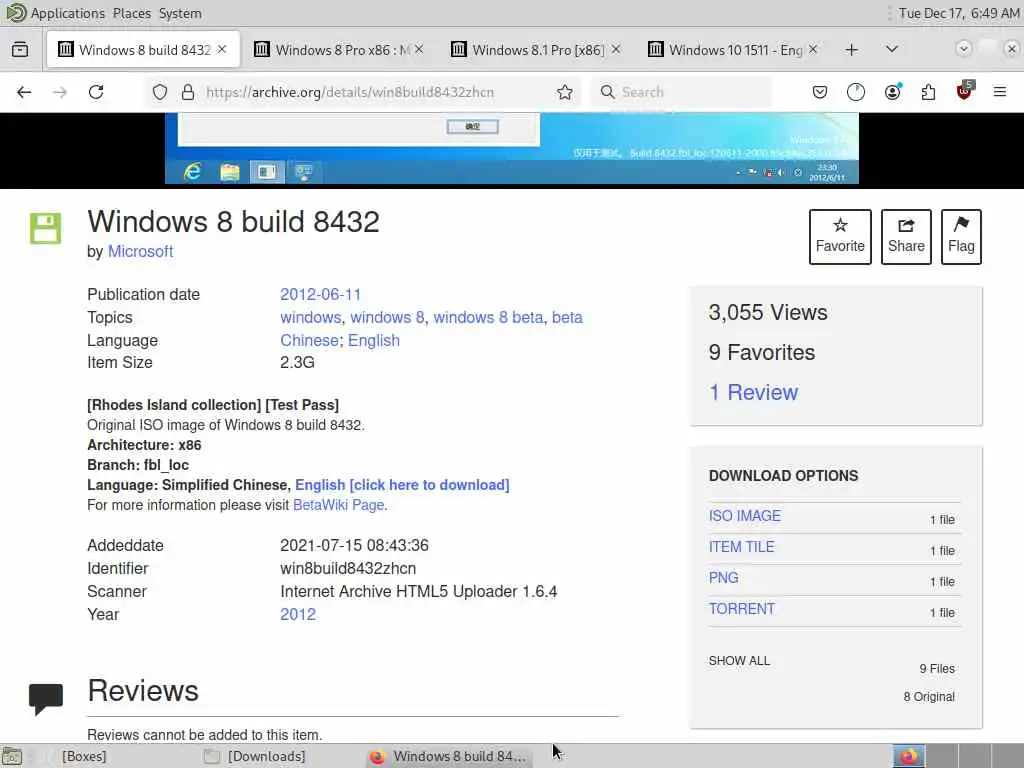1024x768 pixels.
Task: Open a new browser tab
Action: tap(852, 50)
